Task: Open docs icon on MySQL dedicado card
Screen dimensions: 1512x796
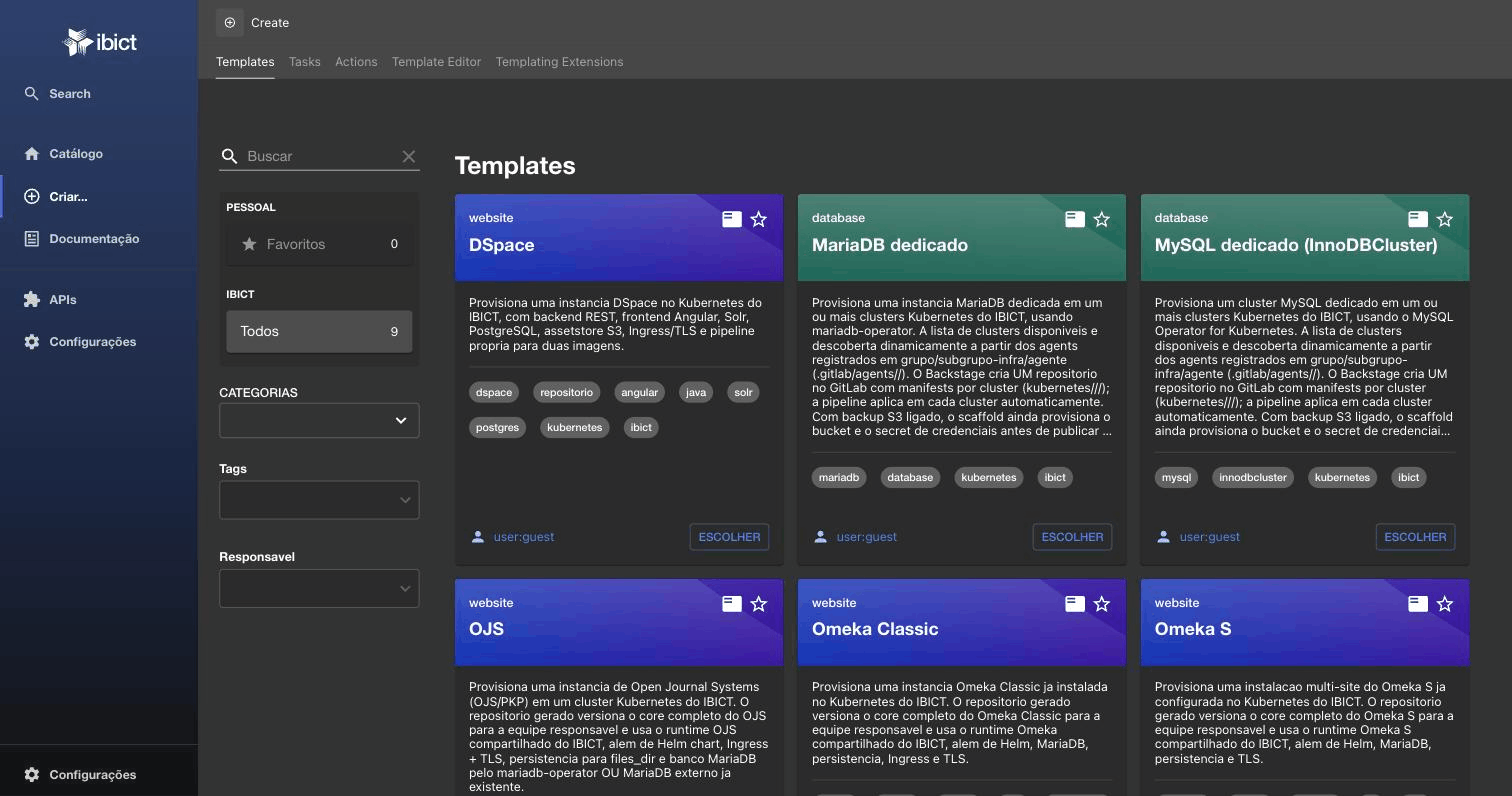Action: [1418, 219]
